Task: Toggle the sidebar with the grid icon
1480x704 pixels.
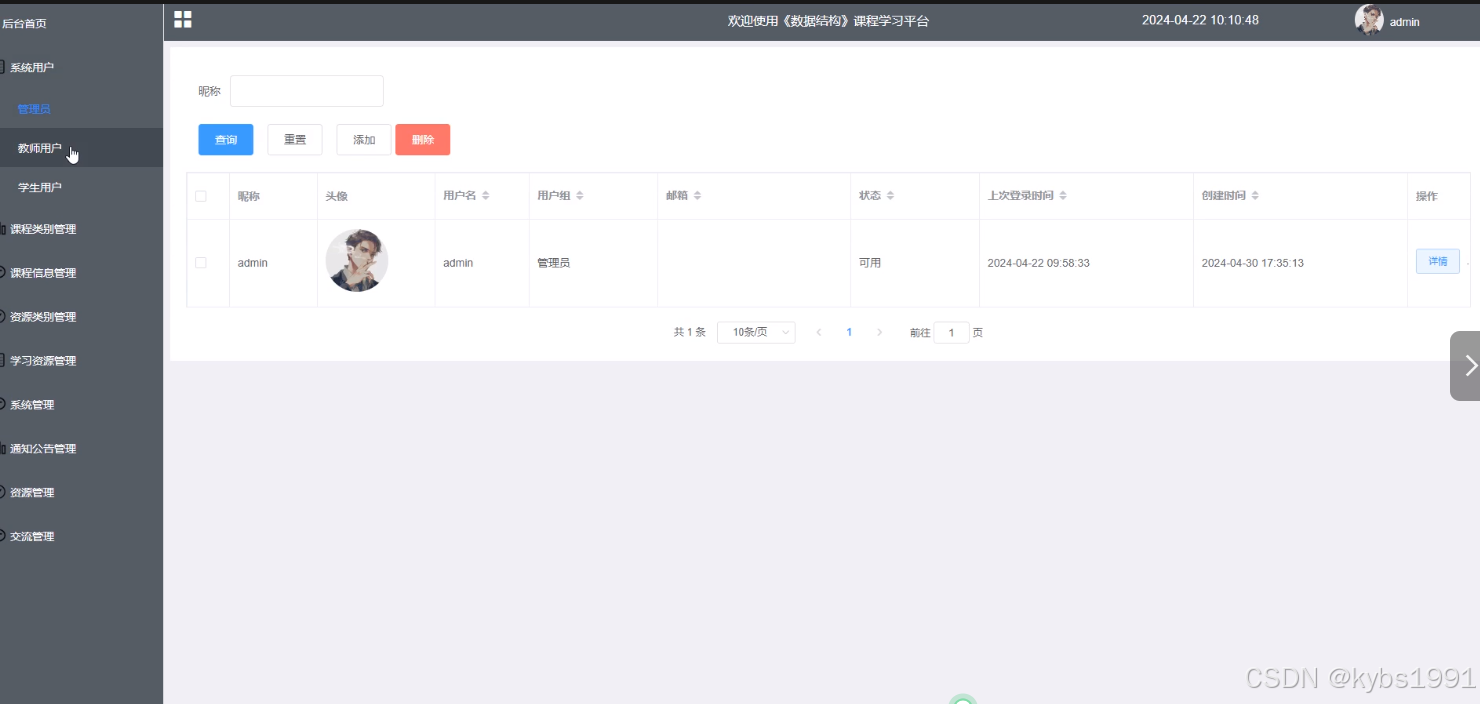Action: click(183, 20)
